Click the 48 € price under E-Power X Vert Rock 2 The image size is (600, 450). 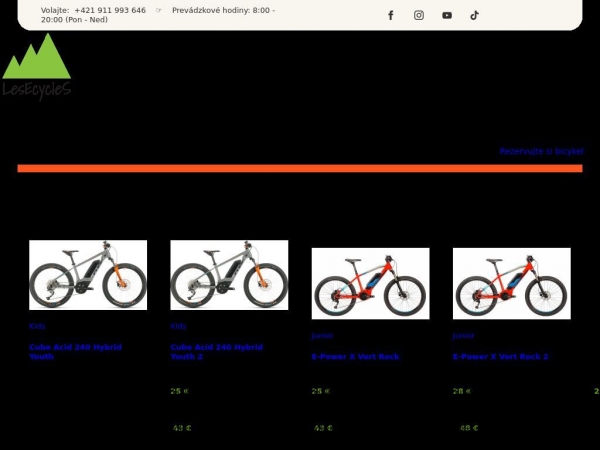pyautogui.click(x=469, y=428)
